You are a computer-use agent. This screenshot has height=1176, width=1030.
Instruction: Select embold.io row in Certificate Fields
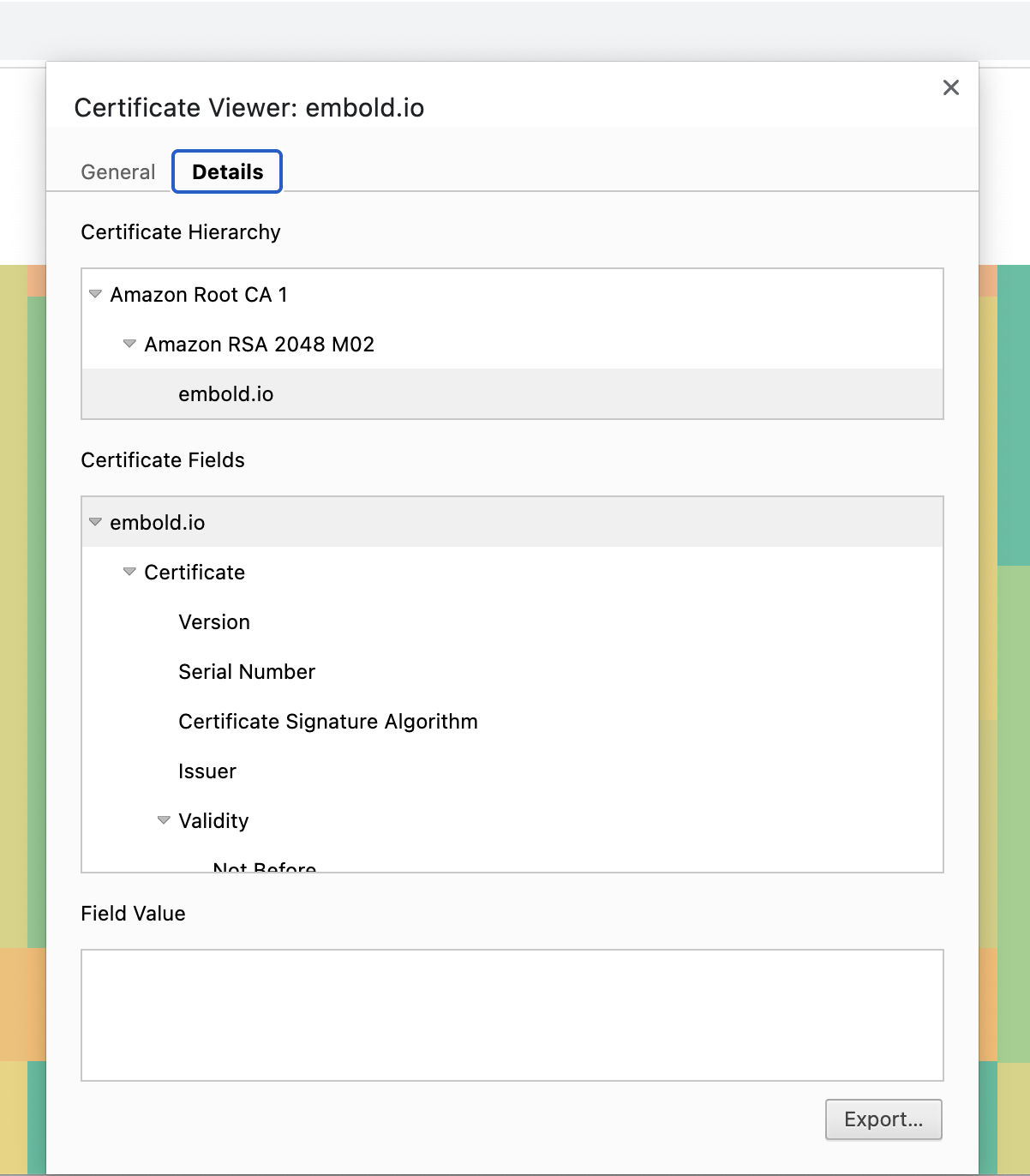pyautogui.click(x=512, y=522)
